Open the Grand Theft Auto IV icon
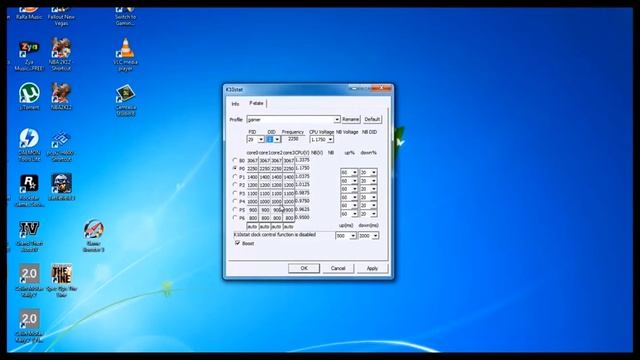 tap(29, 236)
